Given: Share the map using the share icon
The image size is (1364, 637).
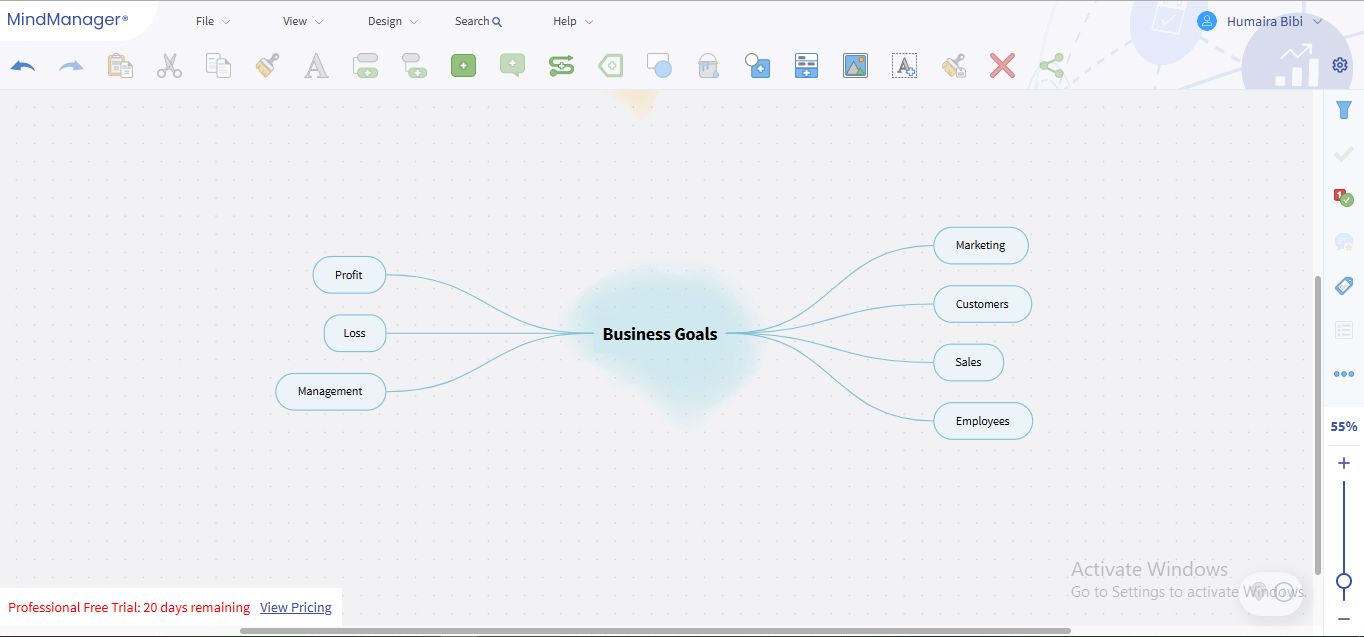Looking at the screenshot, I should (1051, 65).
